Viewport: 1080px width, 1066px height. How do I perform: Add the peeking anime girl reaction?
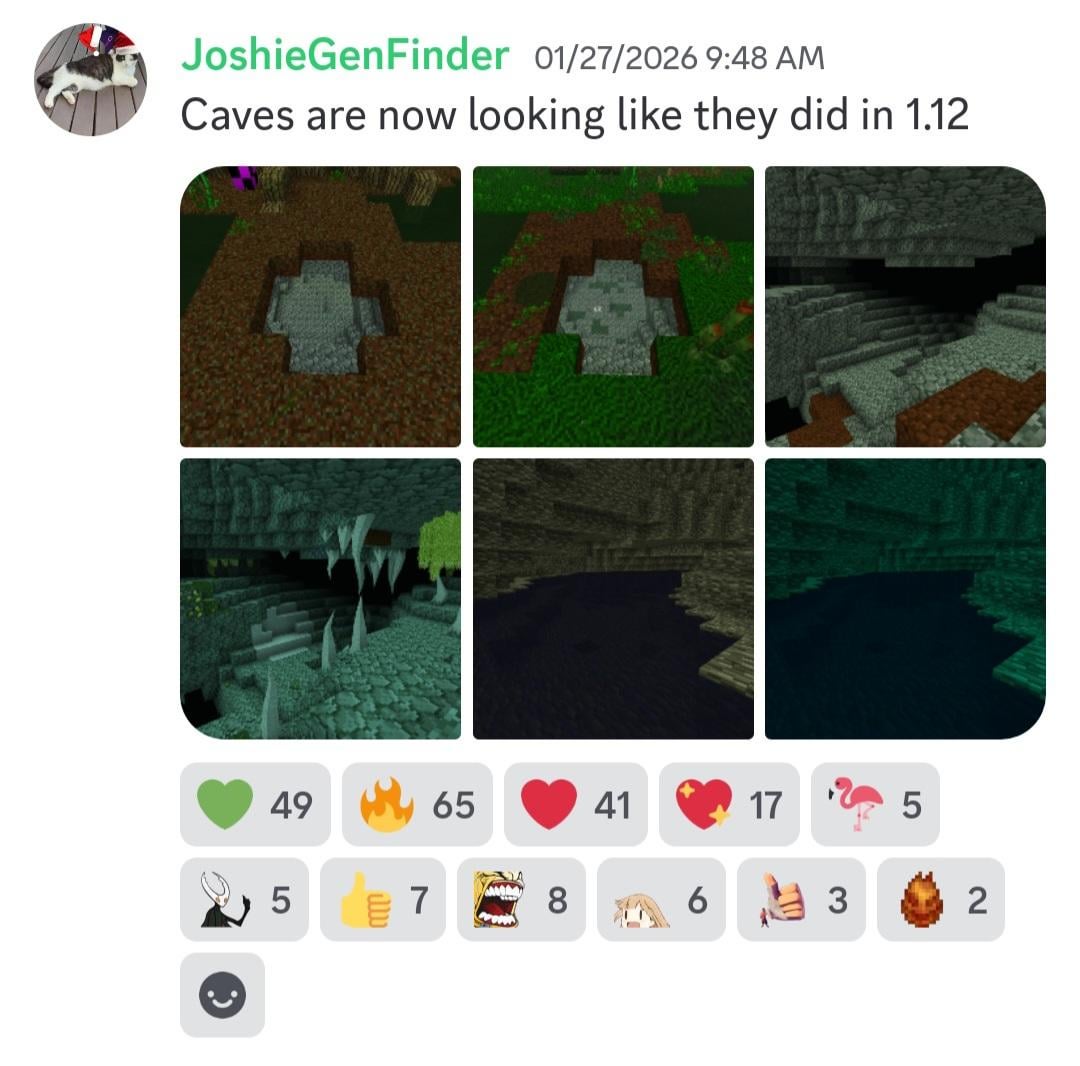click(x=661, y=899)
